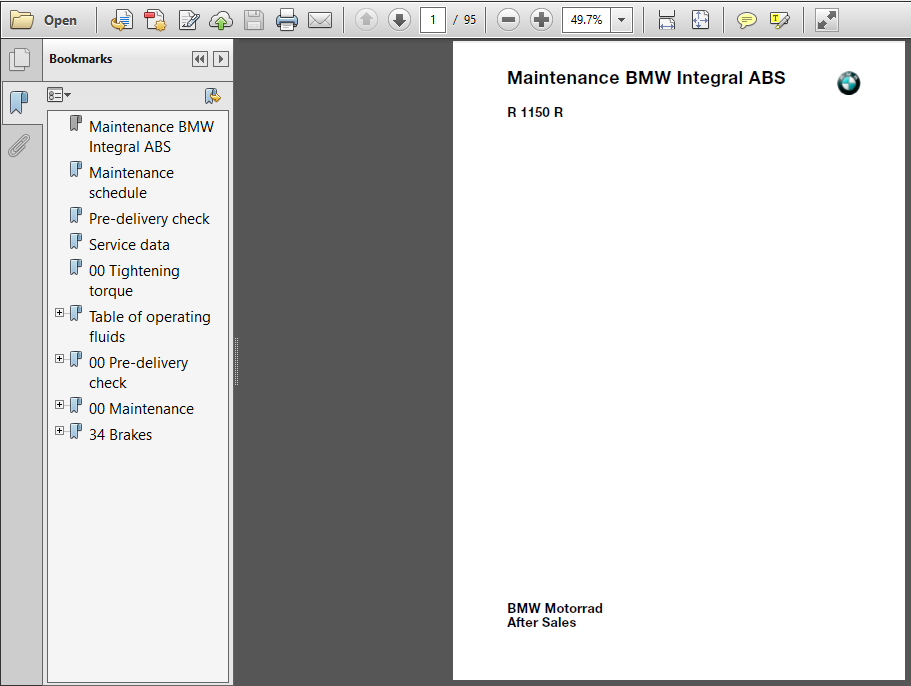Open the Service data bookmark
This screenshot has height=686, width=911.
129,245
